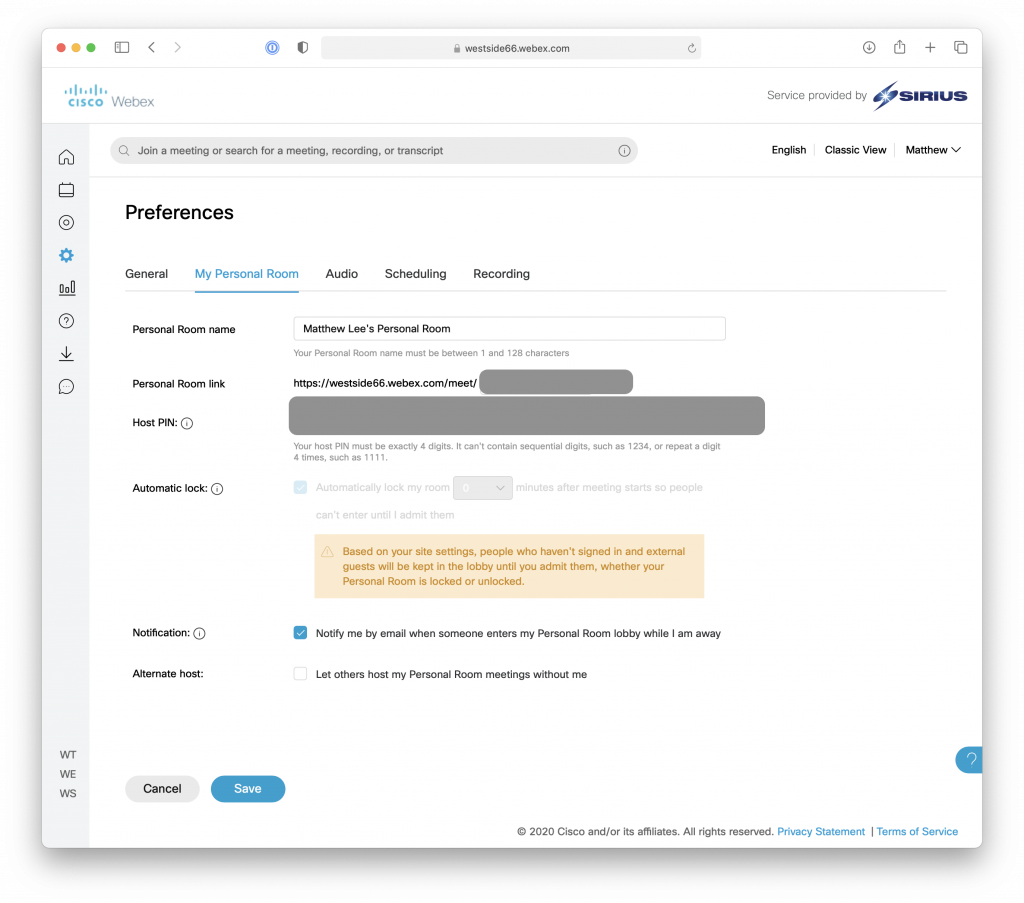Image resolution: width=1024 pixels, height=903 pixels.
Task: Change language via English link
Action: click(789, 150)
